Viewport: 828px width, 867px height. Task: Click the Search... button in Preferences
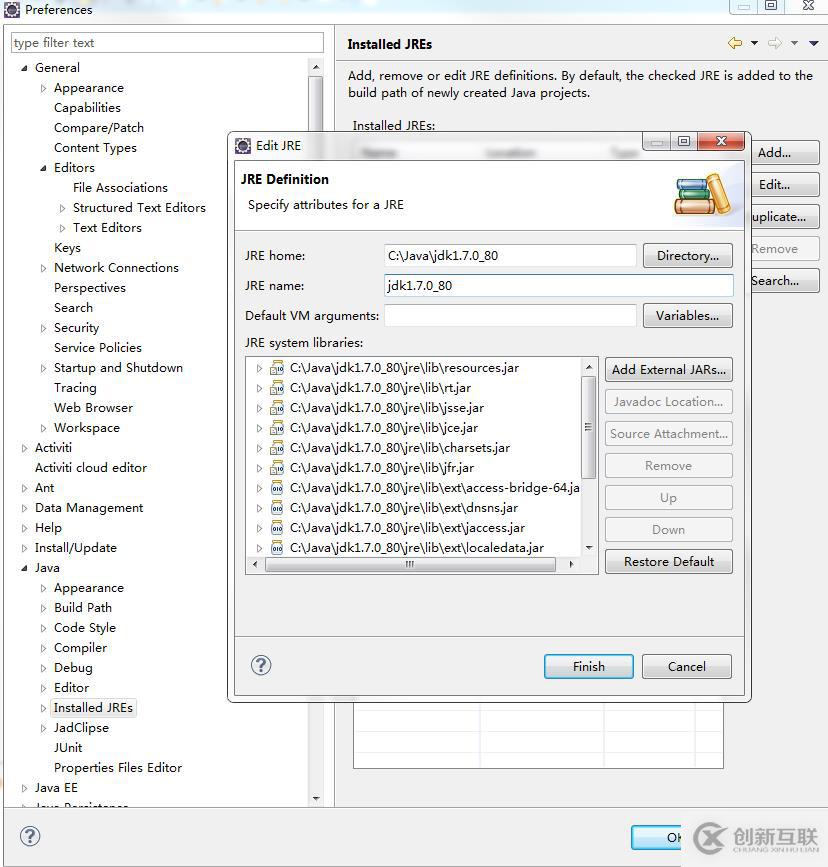click(784, 280)
